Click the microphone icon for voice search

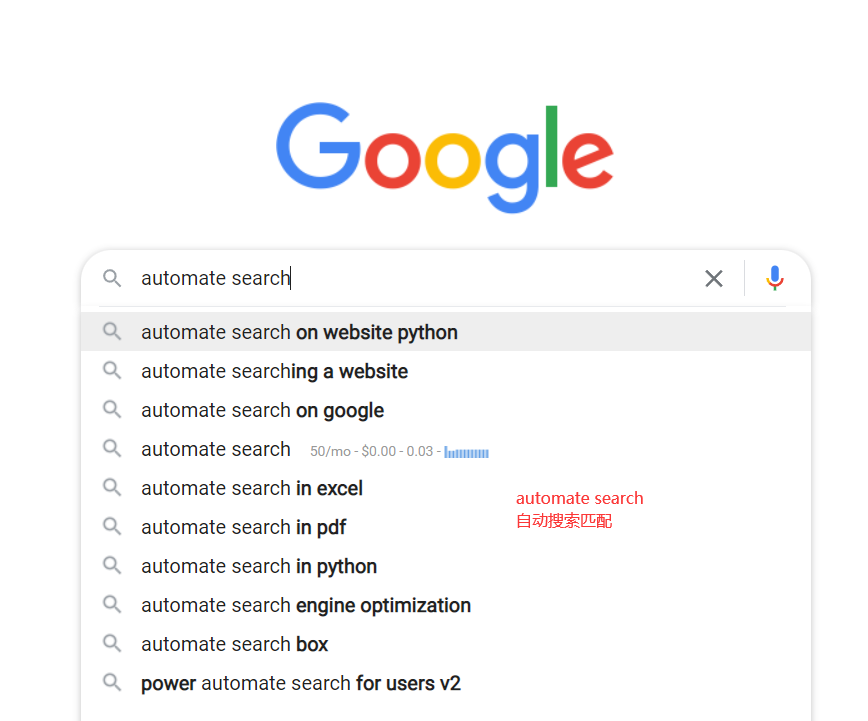[775, 278]
